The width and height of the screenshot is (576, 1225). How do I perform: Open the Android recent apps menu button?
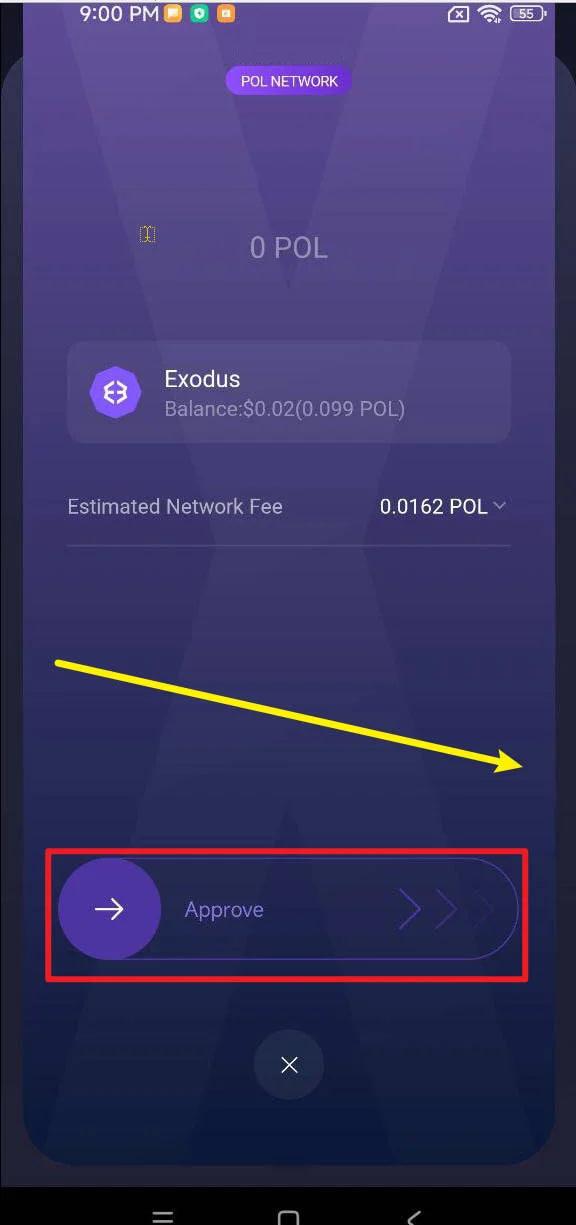tap(162, 1217)
